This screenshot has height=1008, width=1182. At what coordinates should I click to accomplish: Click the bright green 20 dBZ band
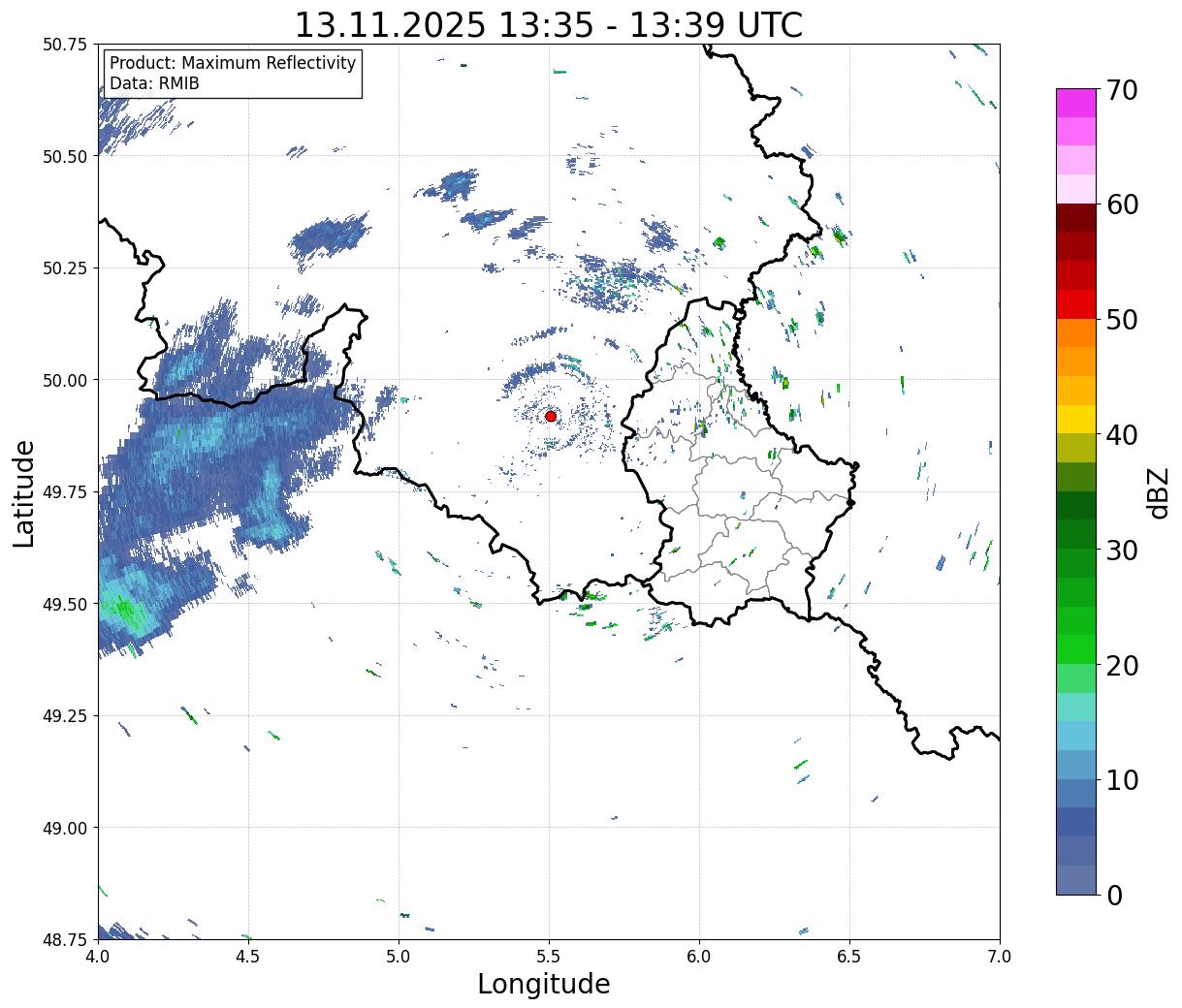point(1076,649)
